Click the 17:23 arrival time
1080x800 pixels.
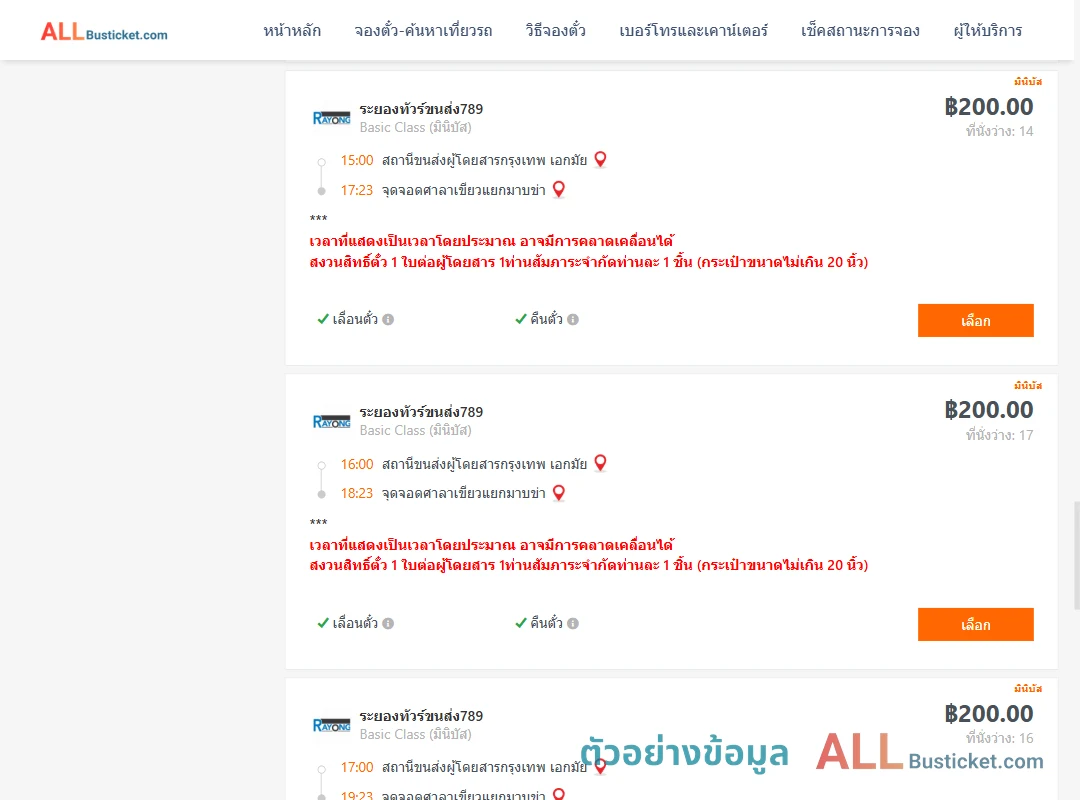tap(357, 190)
